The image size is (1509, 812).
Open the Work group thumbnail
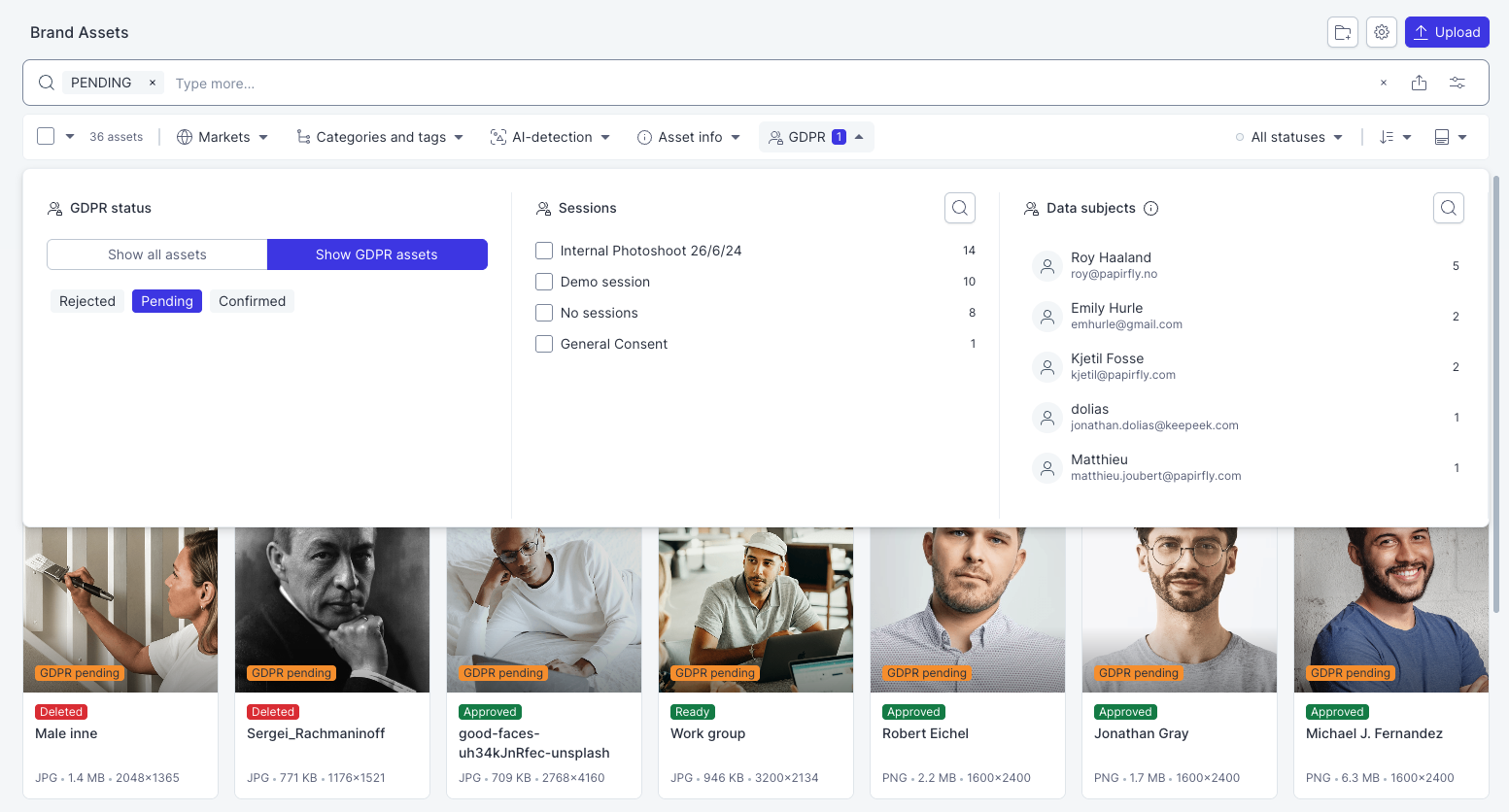756,610
